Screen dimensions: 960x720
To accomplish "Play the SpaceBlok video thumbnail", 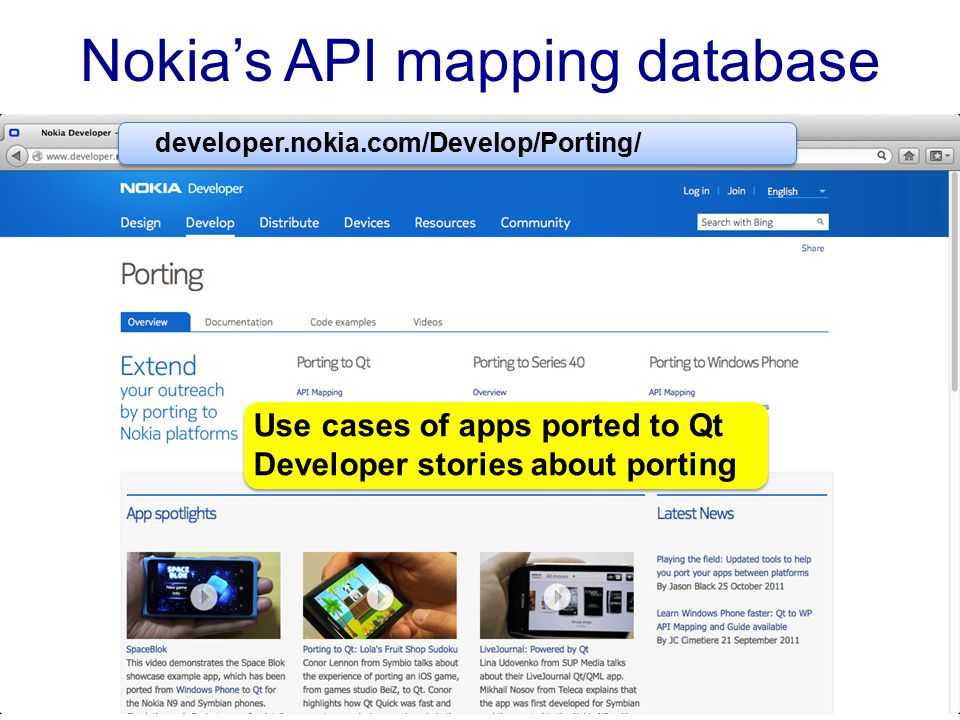I will pos(203,595).
